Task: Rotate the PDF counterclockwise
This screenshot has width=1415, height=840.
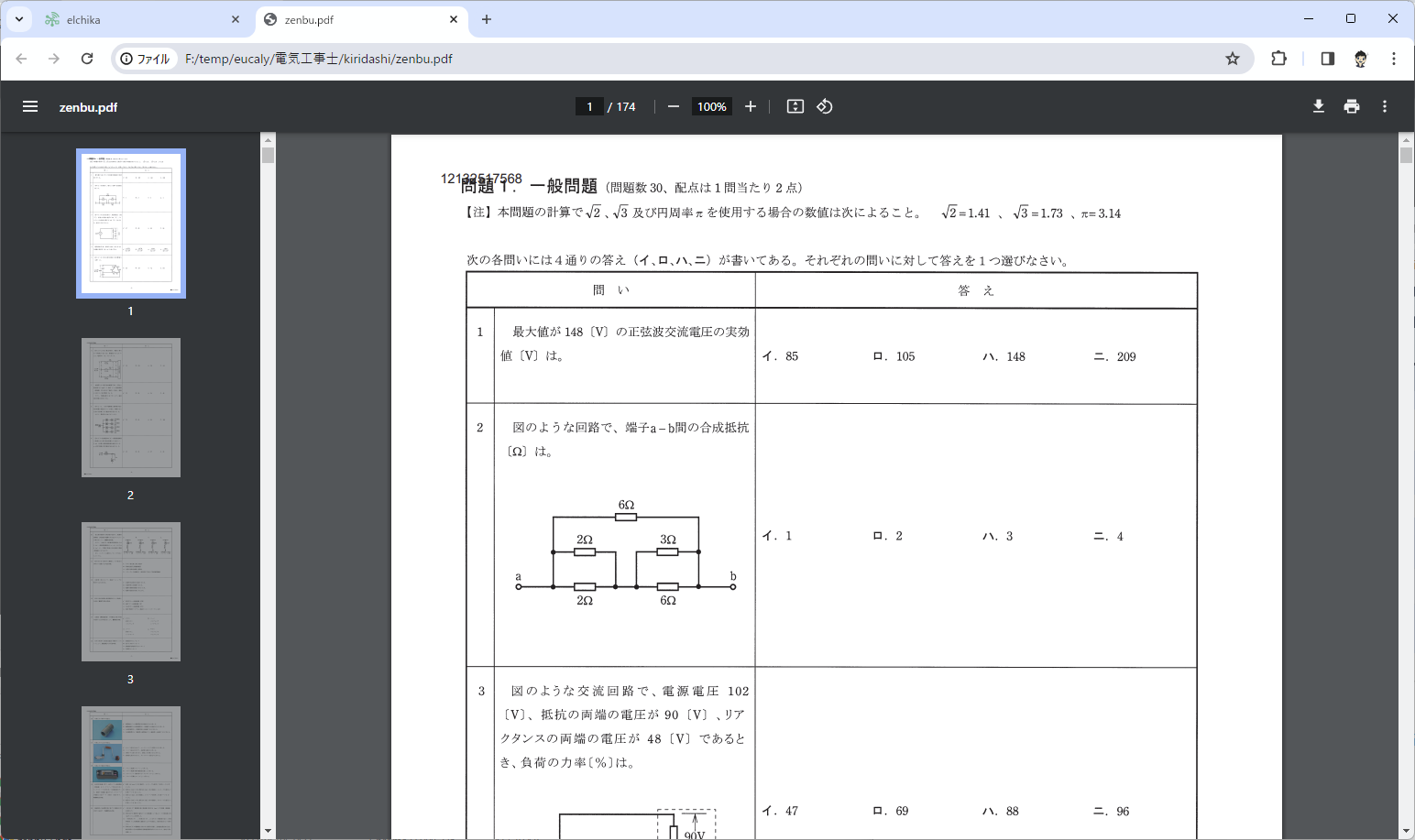Action: (825, 106)
